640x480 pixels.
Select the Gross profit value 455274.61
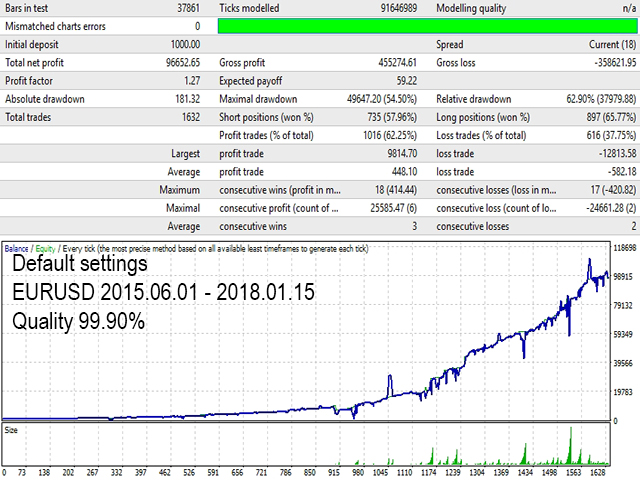[398, 62]
